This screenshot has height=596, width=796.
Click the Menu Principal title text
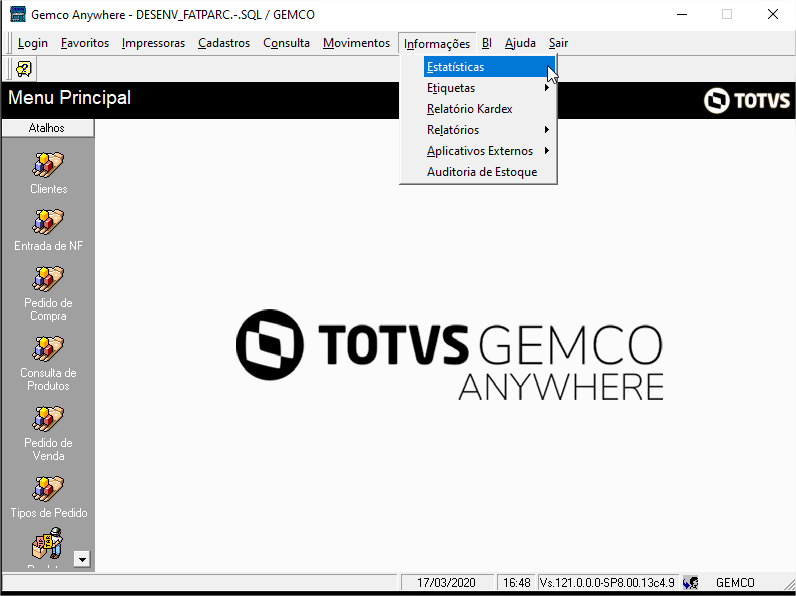(70, 97)
